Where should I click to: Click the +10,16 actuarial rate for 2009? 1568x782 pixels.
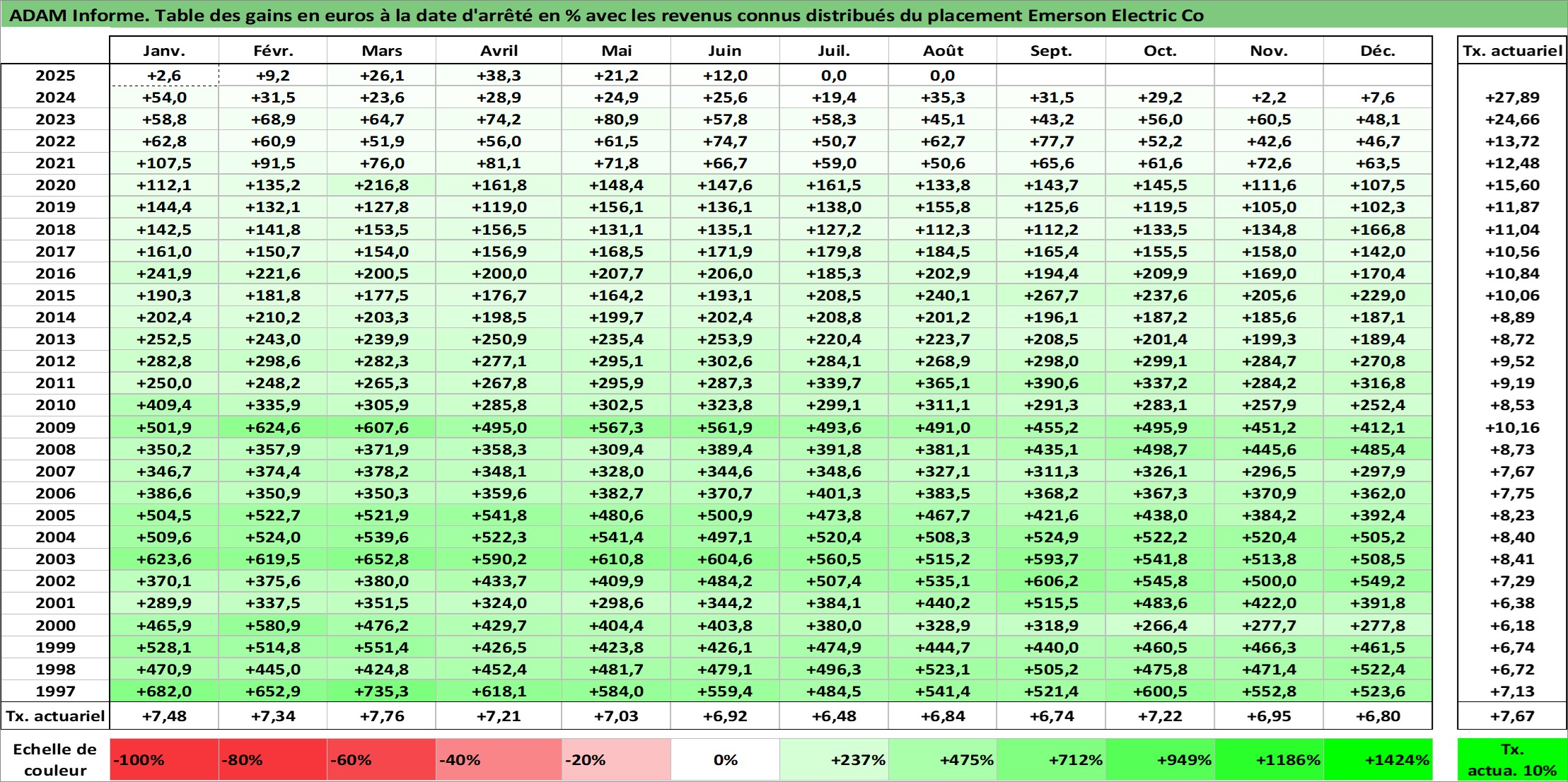[x=1512, y=428]
